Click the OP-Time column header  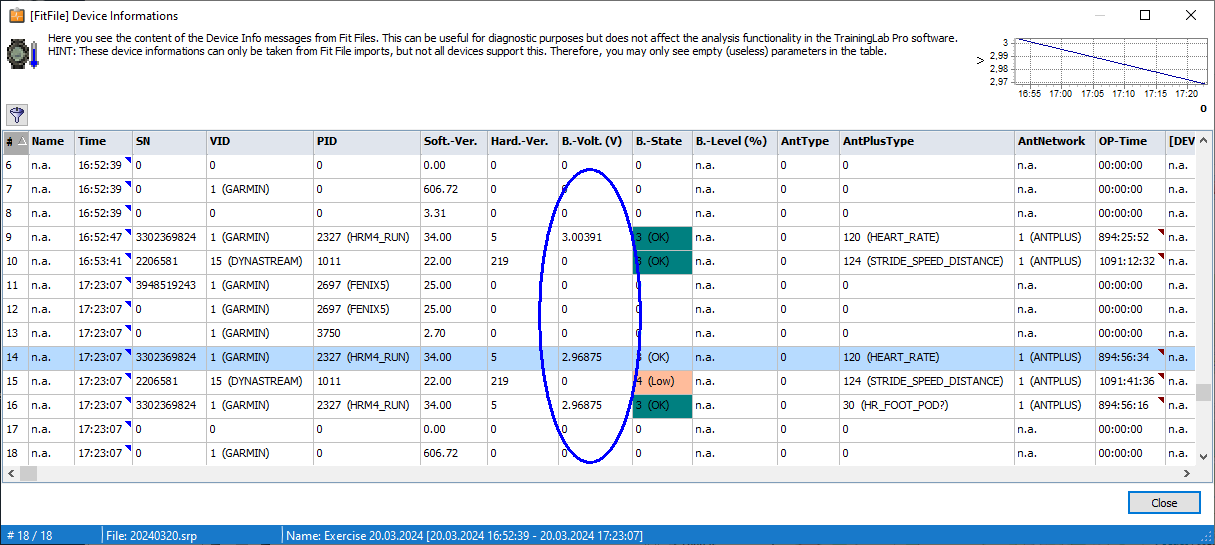point(1130,142)
